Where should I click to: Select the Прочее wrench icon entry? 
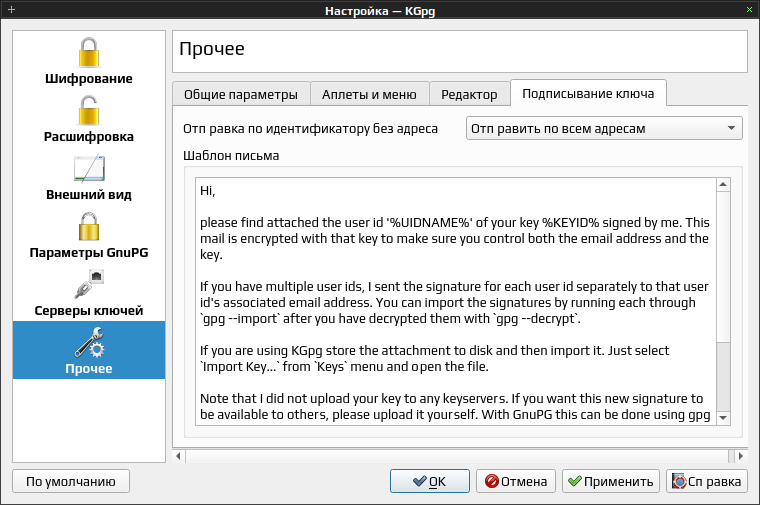point(89,350)
